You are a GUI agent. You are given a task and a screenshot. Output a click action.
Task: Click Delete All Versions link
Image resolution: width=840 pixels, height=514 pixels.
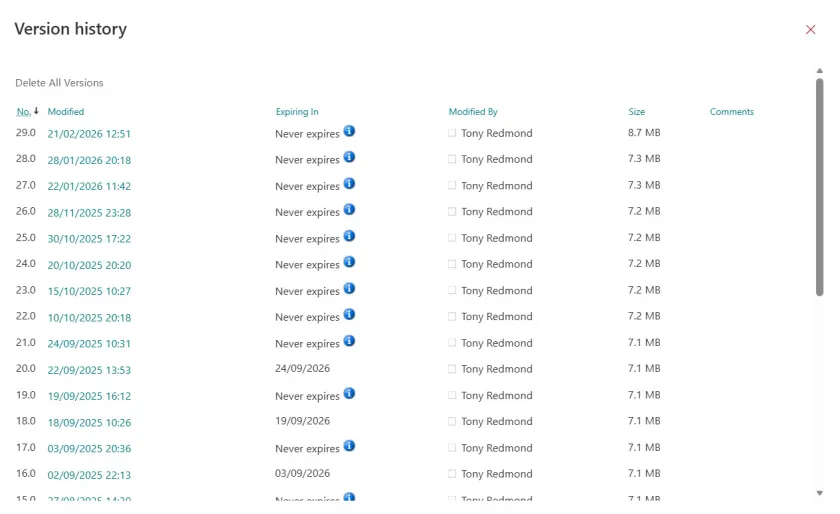59,83
